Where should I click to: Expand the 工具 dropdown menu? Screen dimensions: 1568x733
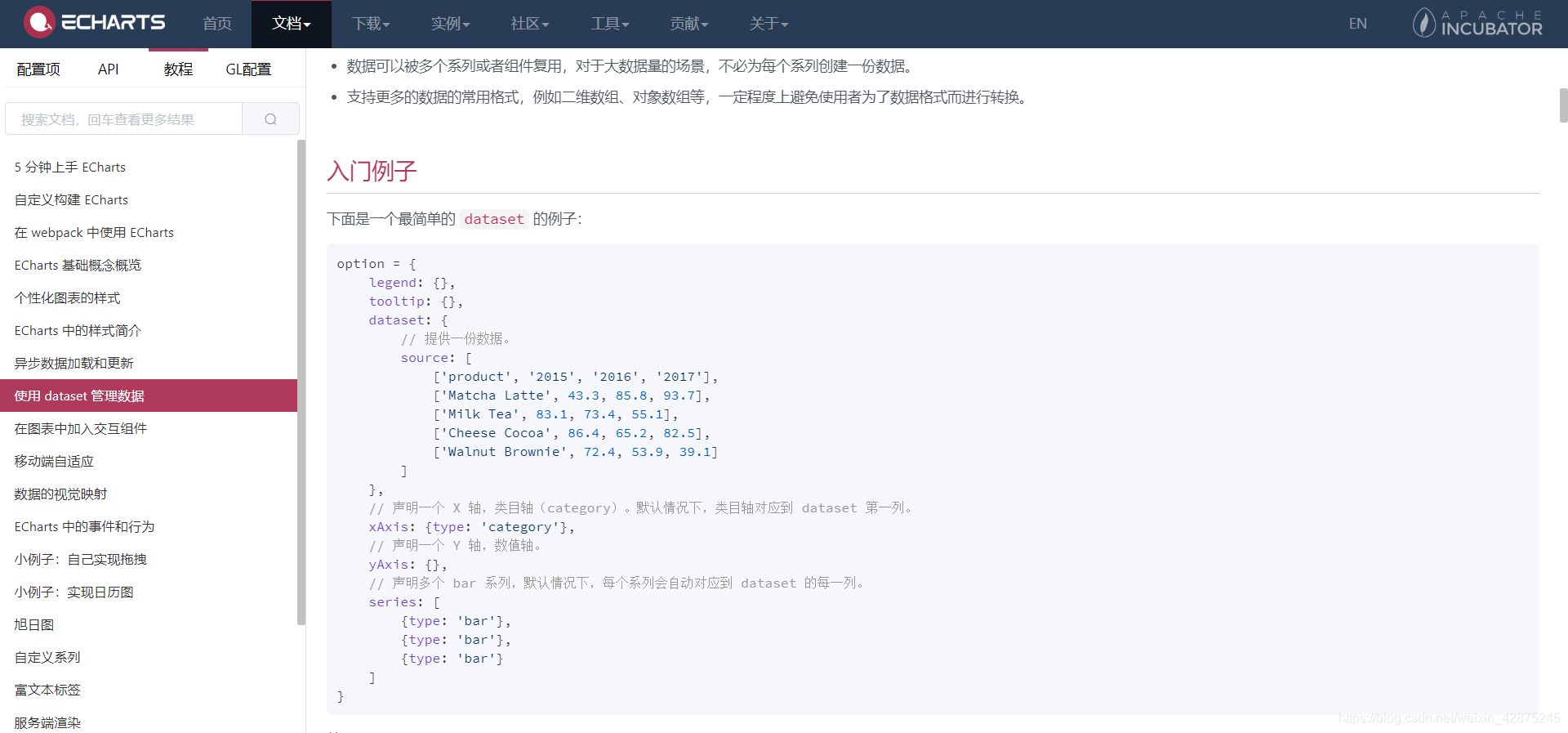[610, 24]
